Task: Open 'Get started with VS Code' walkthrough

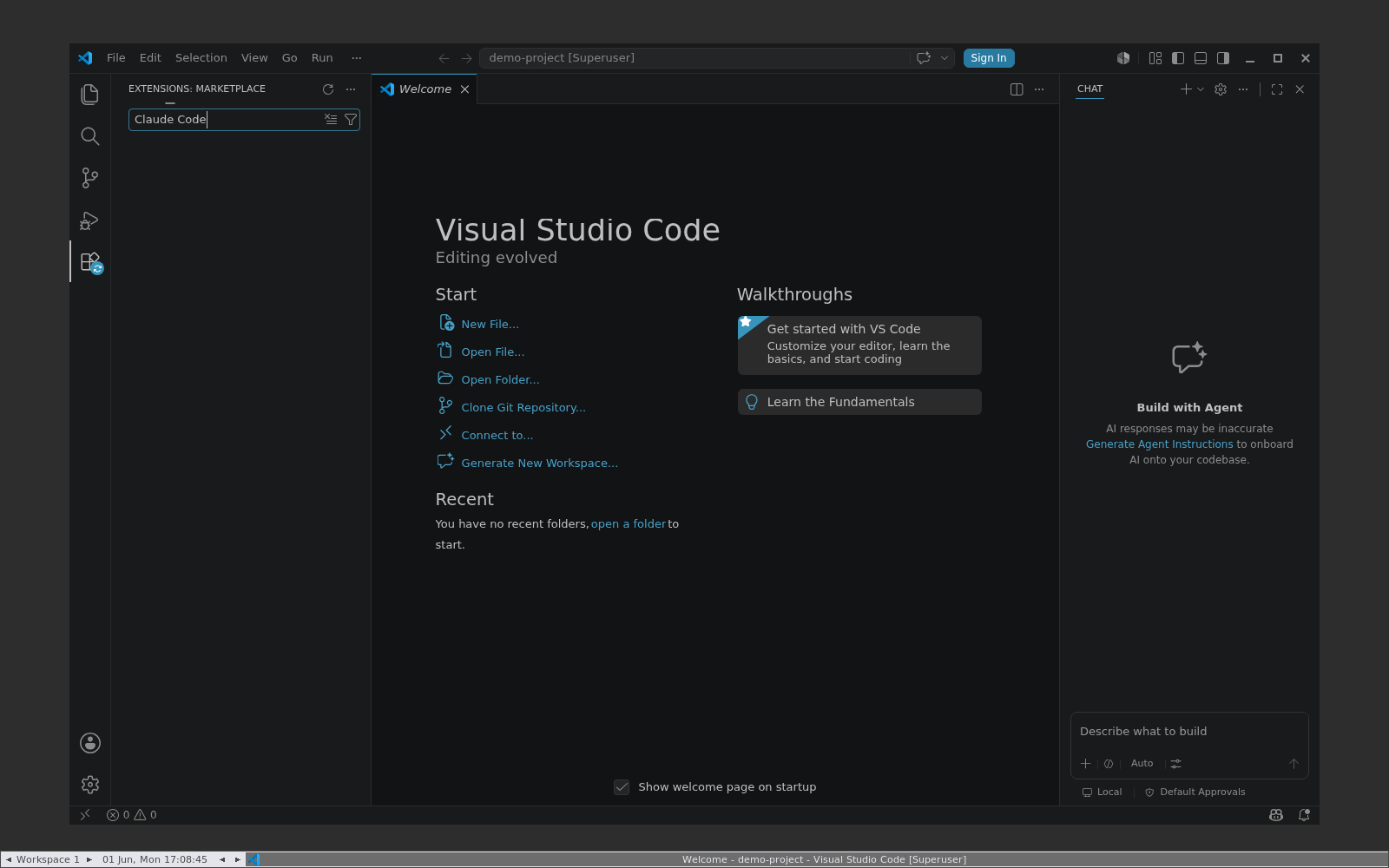Action: [859, 345]
